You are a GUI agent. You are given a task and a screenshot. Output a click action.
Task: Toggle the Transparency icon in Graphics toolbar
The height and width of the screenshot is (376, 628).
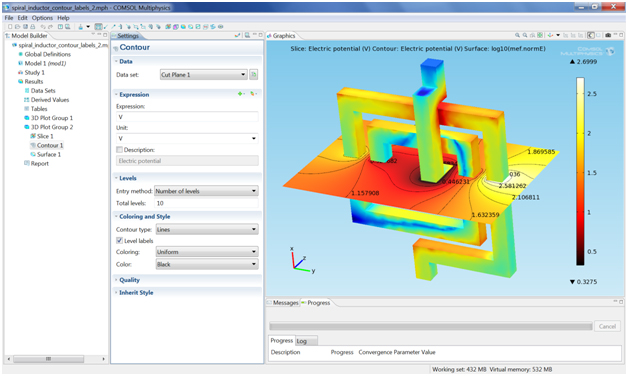tap(598, 35)
